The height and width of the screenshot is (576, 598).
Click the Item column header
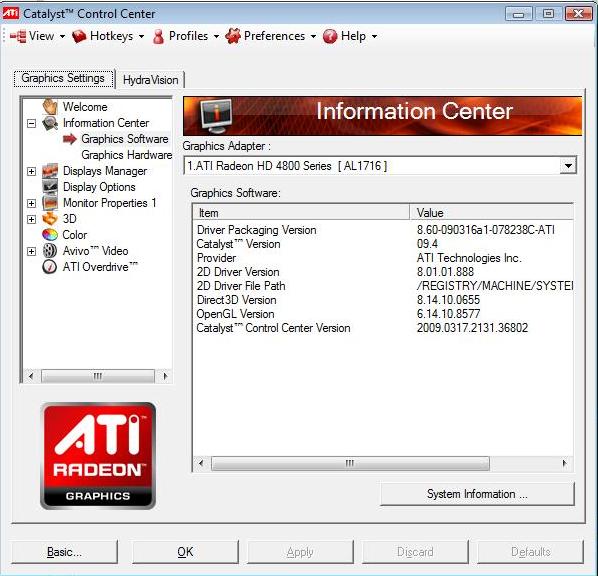pyautogui.click(x=301, y=212)
